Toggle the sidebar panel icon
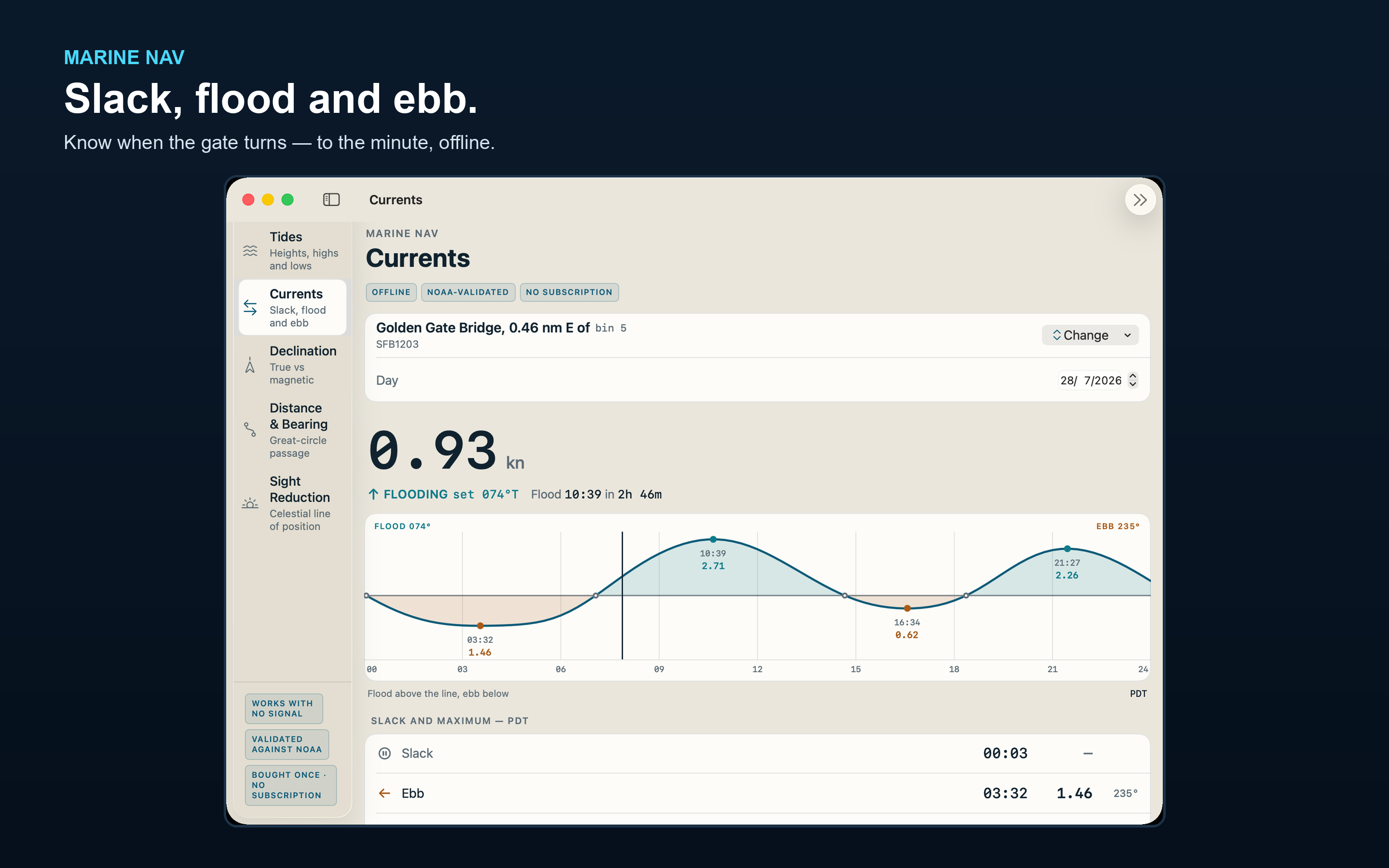 click(331, 199)
